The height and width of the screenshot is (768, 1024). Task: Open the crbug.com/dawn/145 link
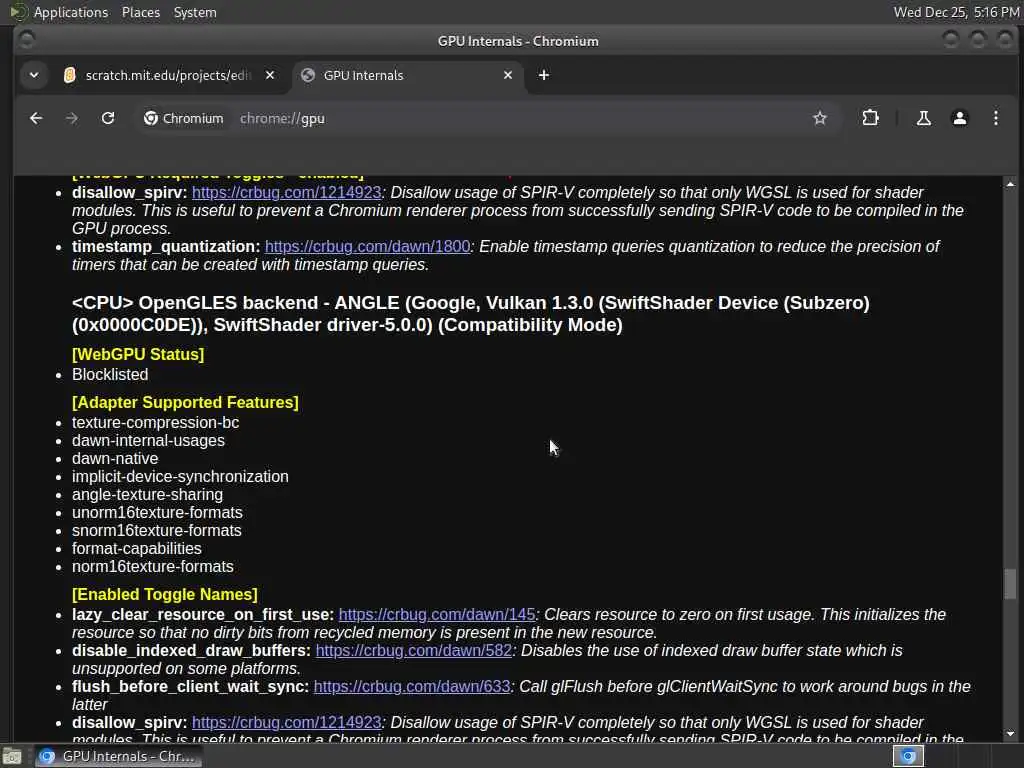click(436, 615)
